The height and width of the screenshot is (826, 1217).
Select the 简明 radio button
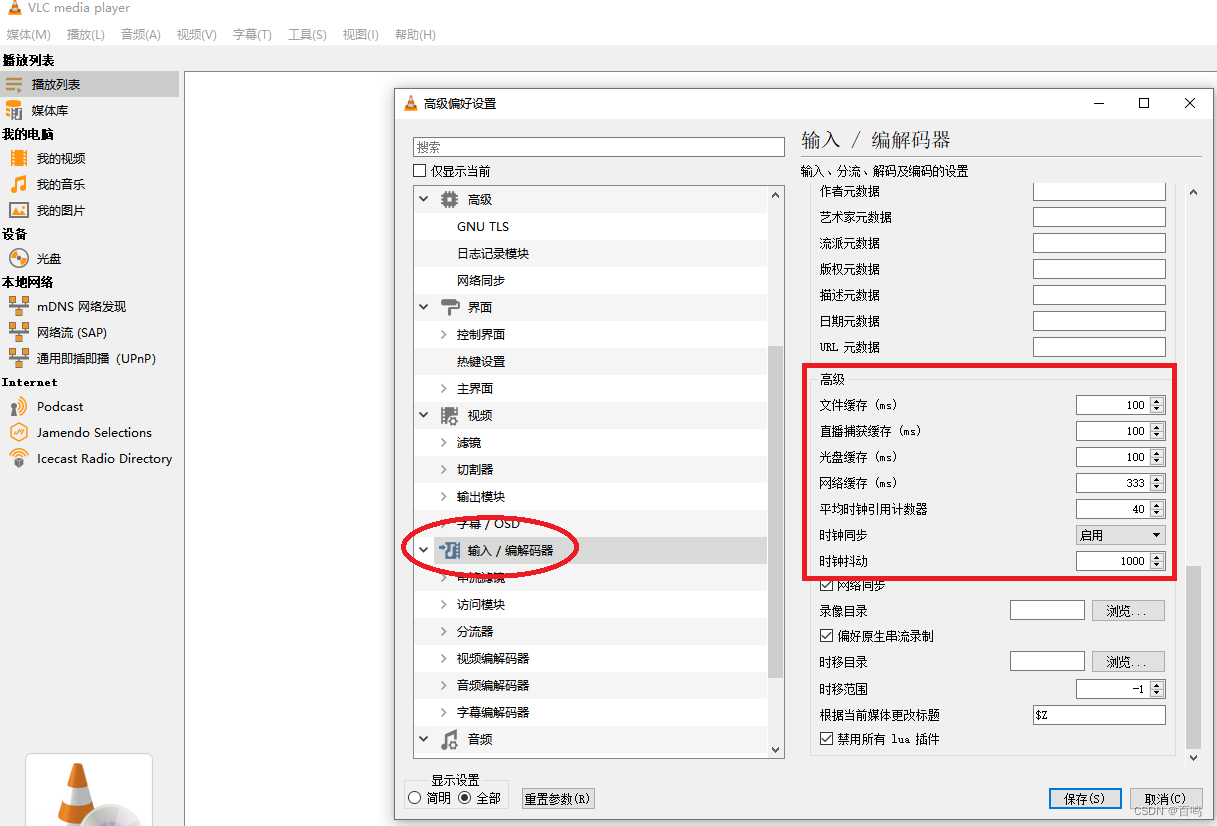coord(414,798)
